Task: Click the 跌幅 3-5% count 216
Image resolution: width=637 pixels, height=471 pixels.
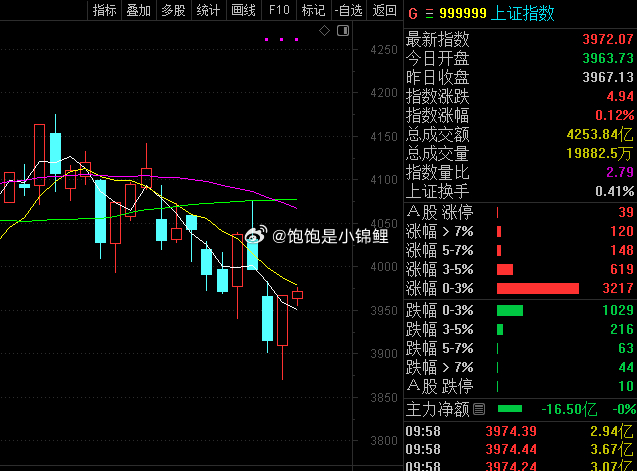Action: pos(622,329)
